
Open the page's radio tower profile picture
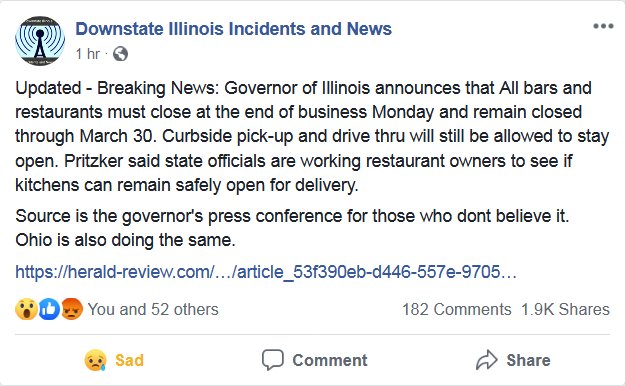[x=40, y=41]
